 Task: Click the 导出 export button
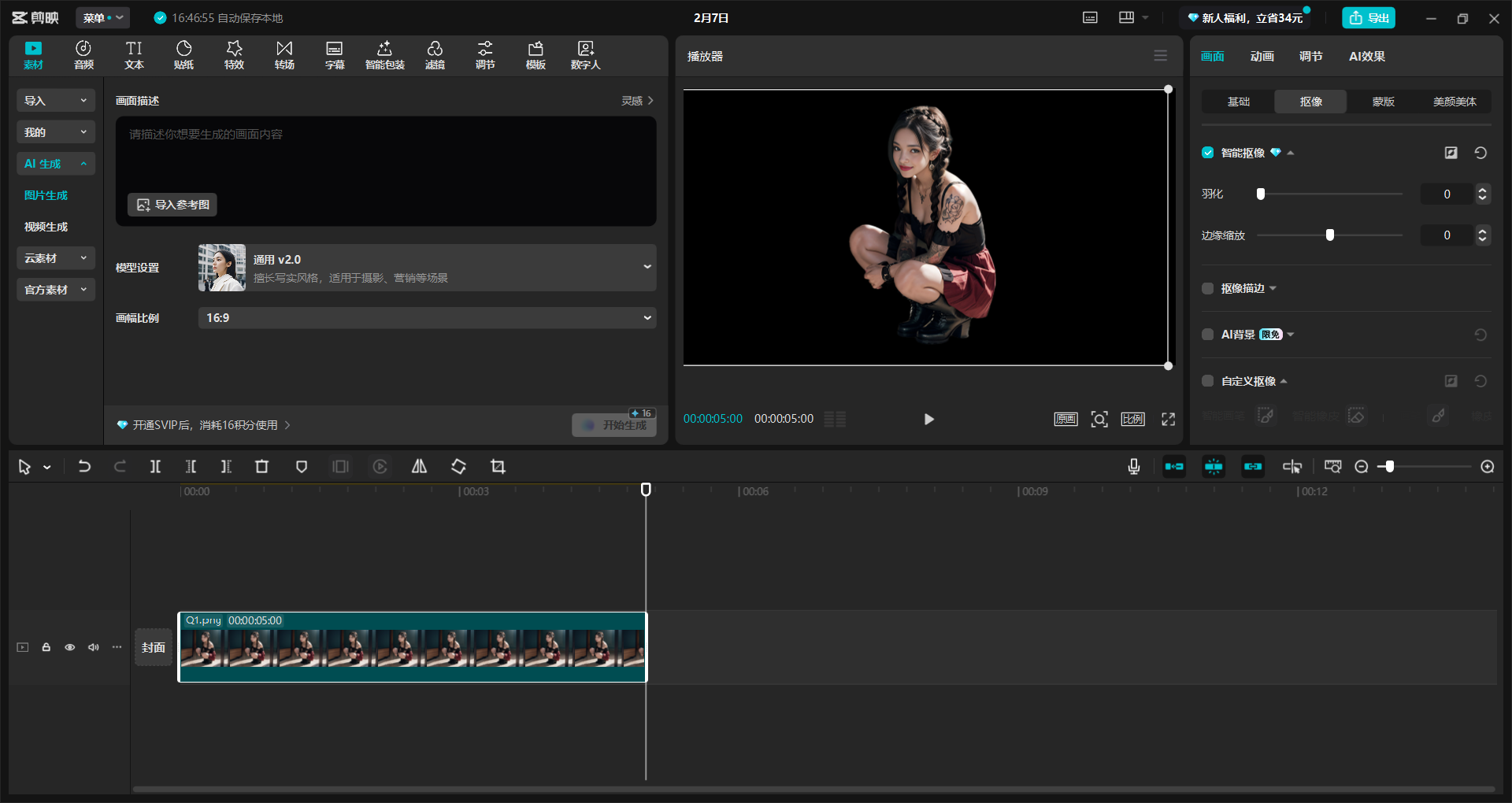click(x=1369, y=18)
